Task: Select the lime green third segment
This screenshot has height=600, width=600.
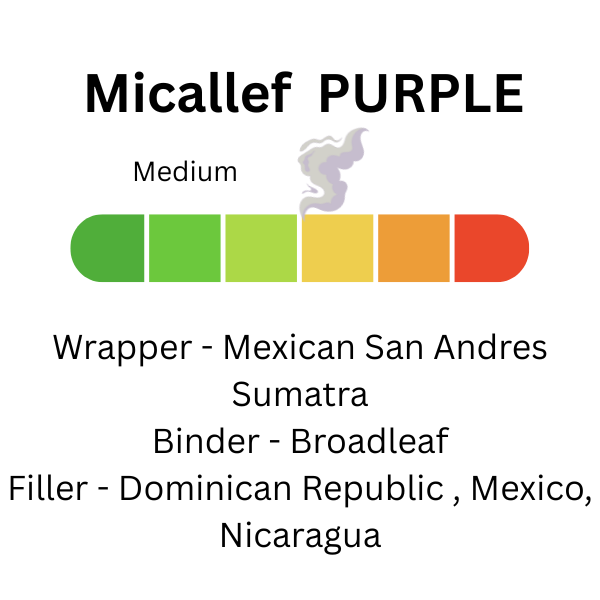Action: (261, 248)
